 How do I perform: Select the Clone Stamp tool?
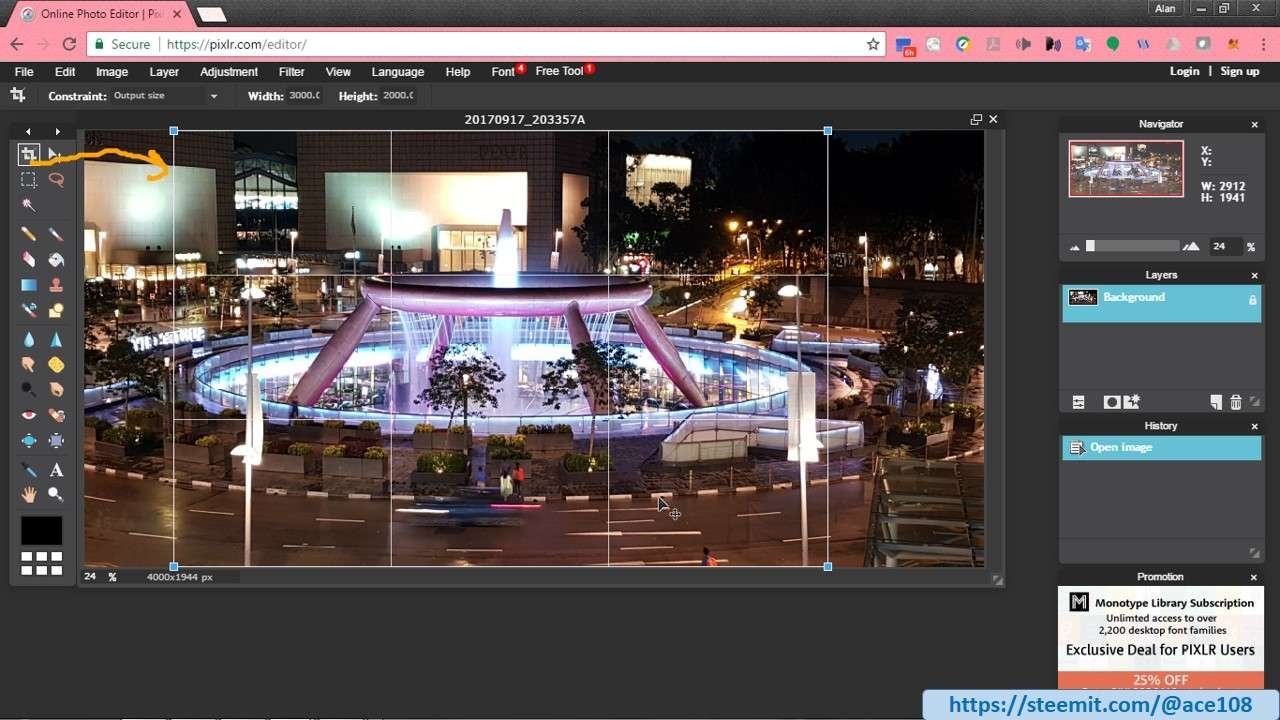[x=56, y=285]
